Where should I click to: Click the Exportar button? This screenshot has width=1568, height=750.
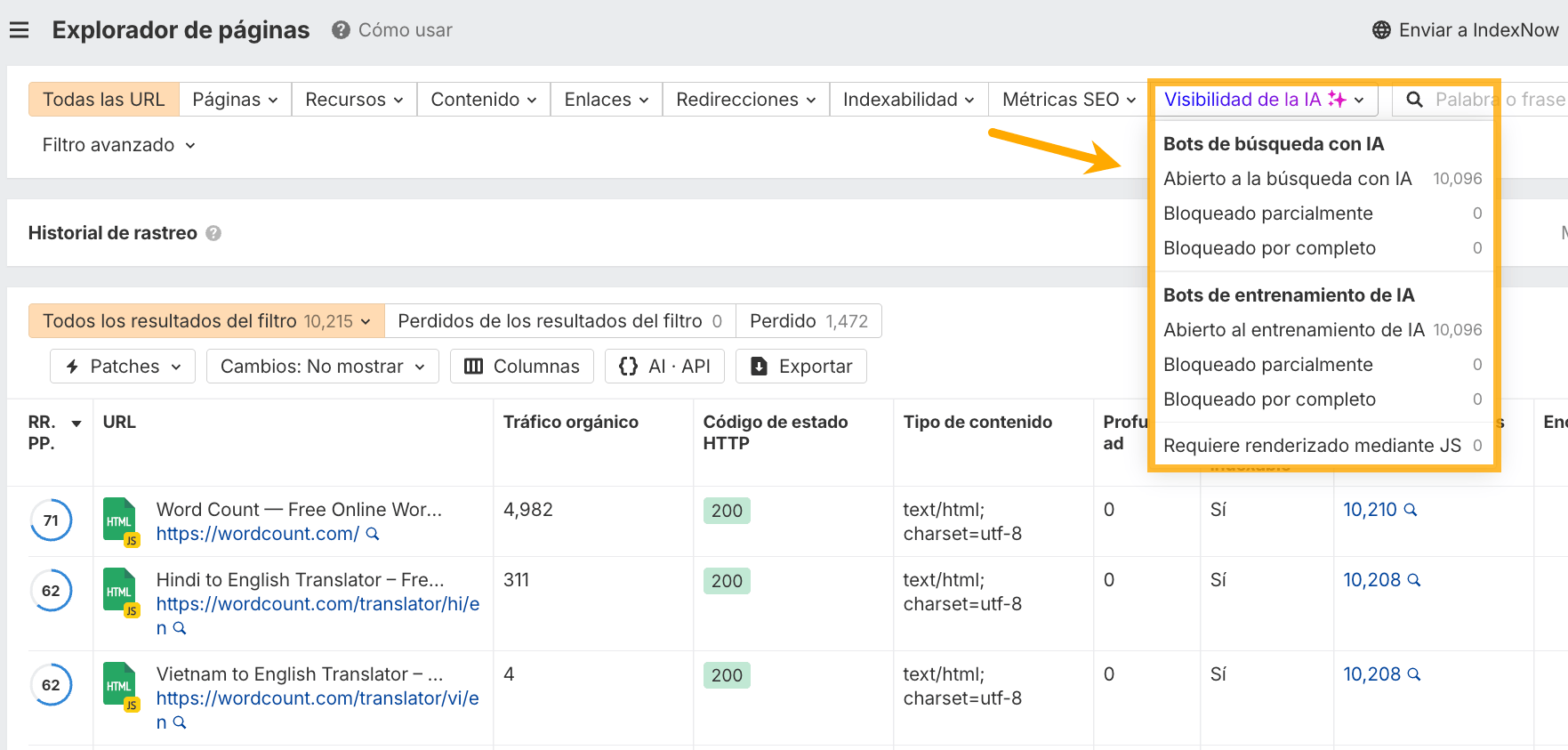point(801,367)
